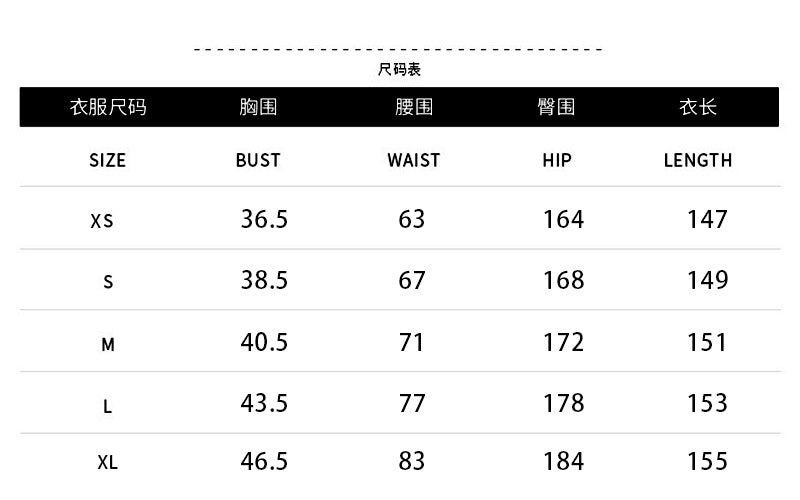Click the 胸围 column header
Screen dimensions: 800x500
coord(258,107)
